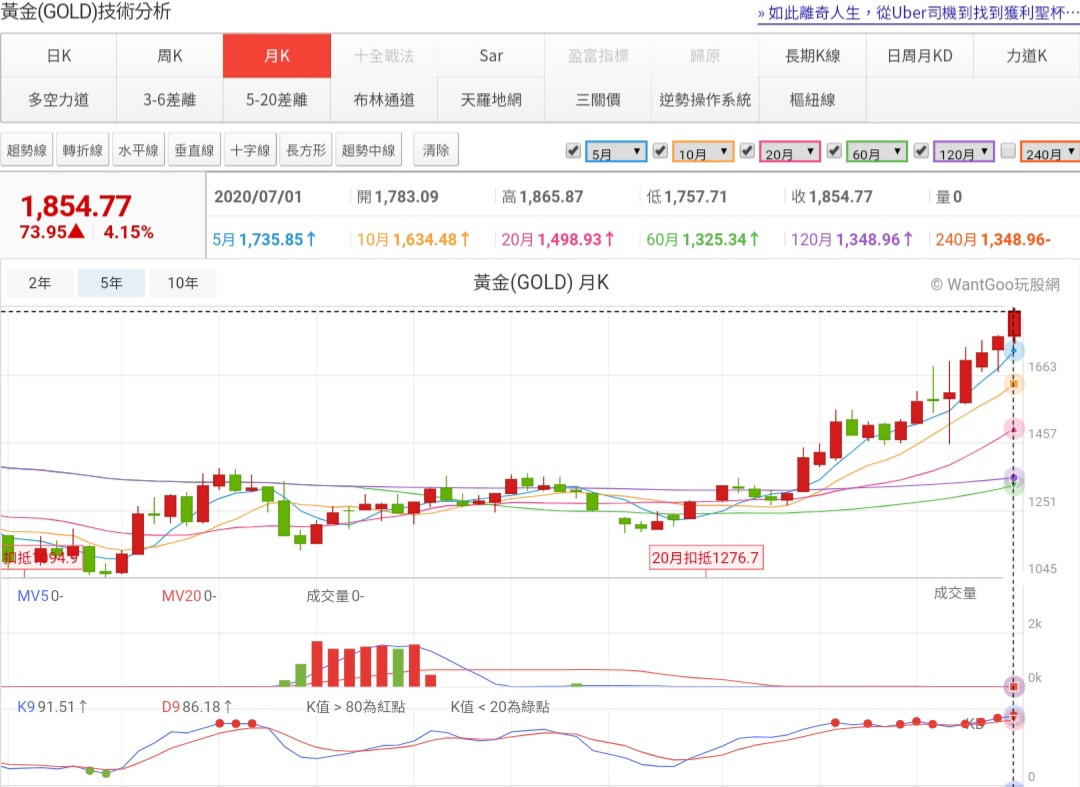Click the 20月扣抵1276.7 chart marker
Viewport: 1080px width, 787px height.
(705, 558)
